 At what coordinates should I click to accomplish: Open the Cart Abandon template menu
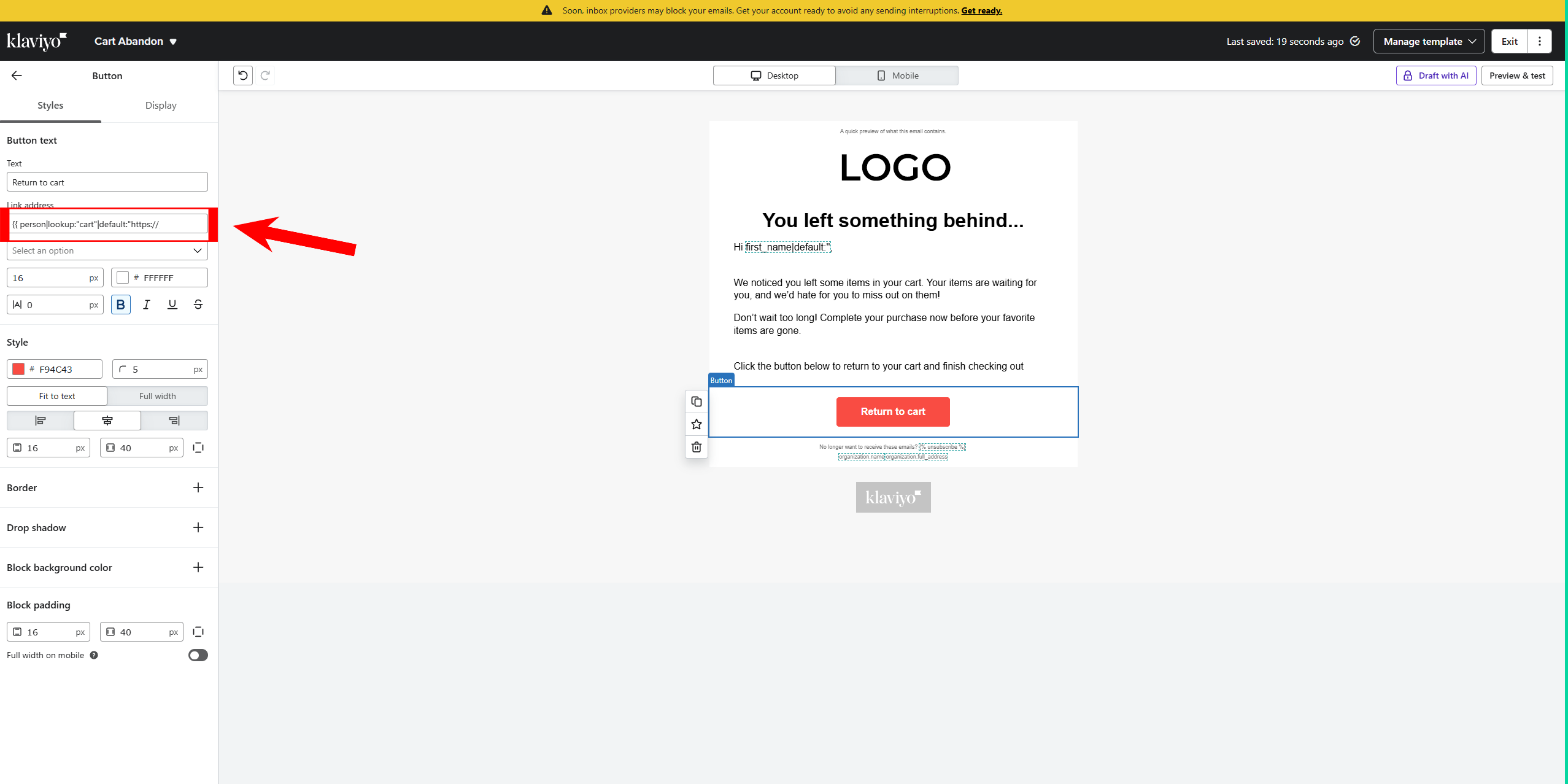pyautogui.click(x=136, y=41)
